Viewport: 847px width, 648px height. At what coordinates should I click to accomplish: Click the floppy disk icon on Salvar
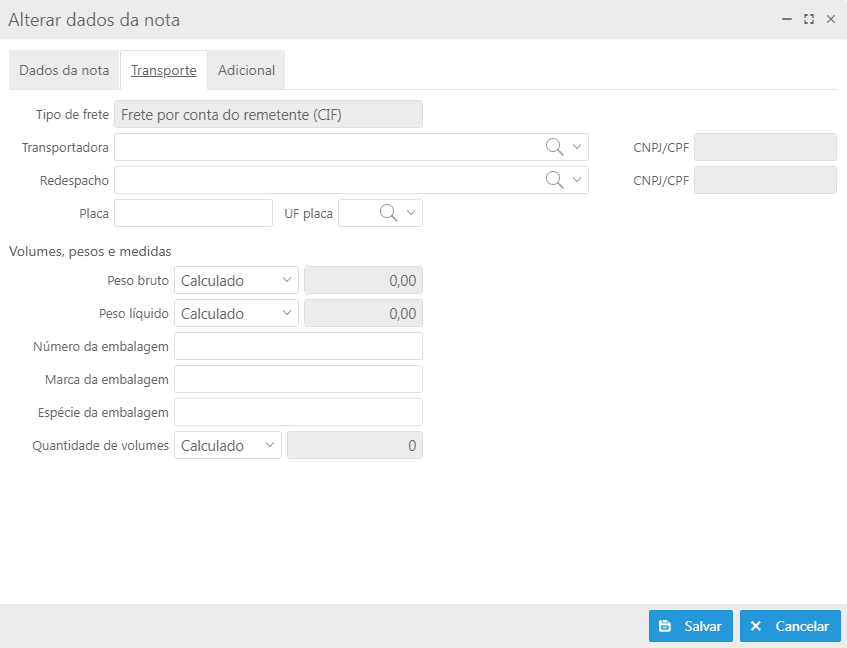pyautogui.click(x=665, y=626)
